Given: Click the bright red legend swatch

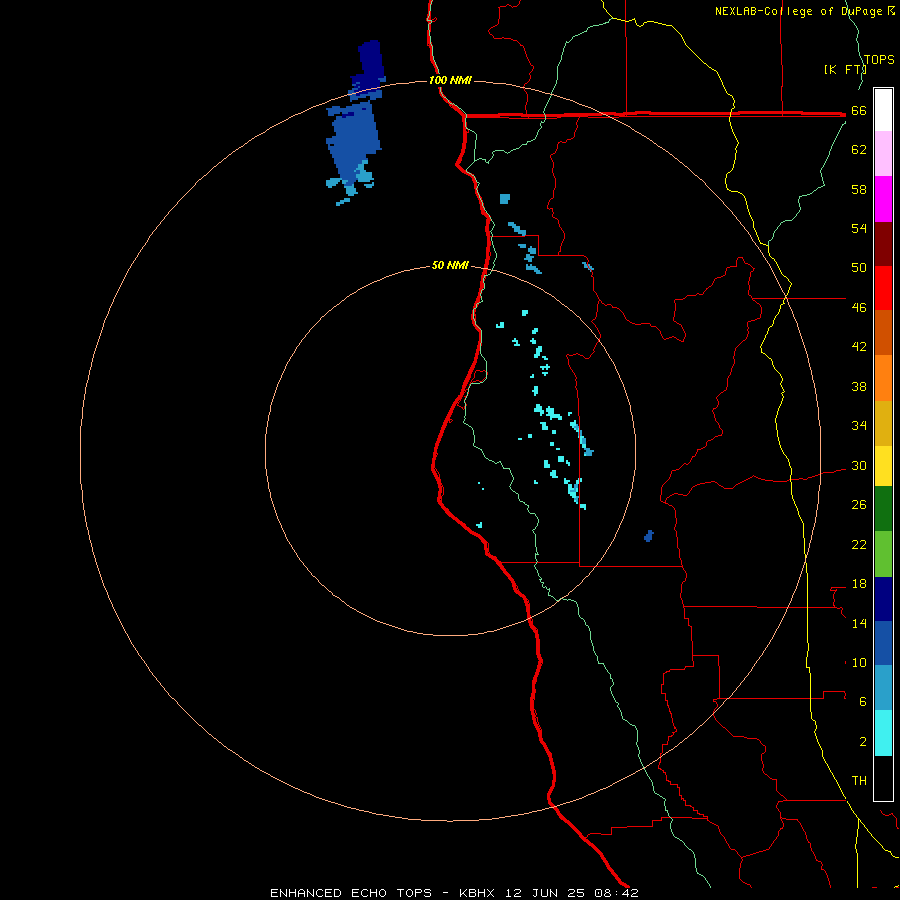Looking at the screenshot, I should [883, 288].
